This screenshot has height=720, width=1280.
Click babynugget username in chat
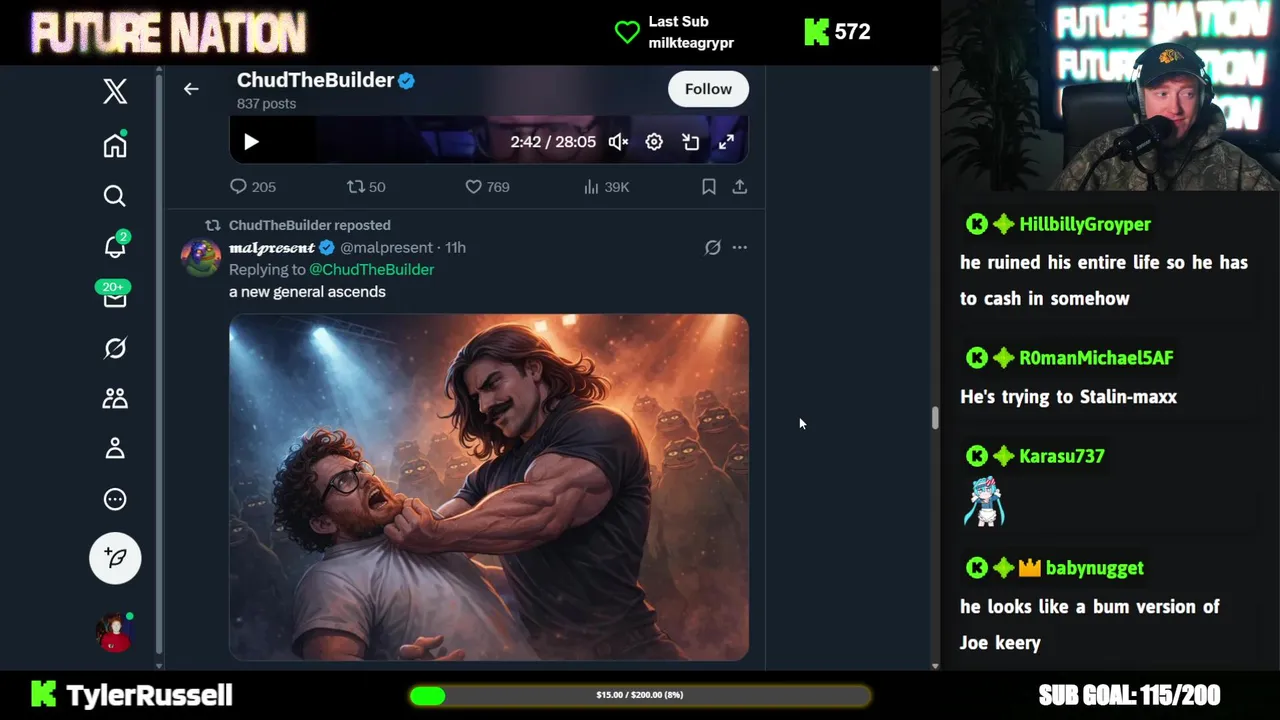(x=1095, y=568)
